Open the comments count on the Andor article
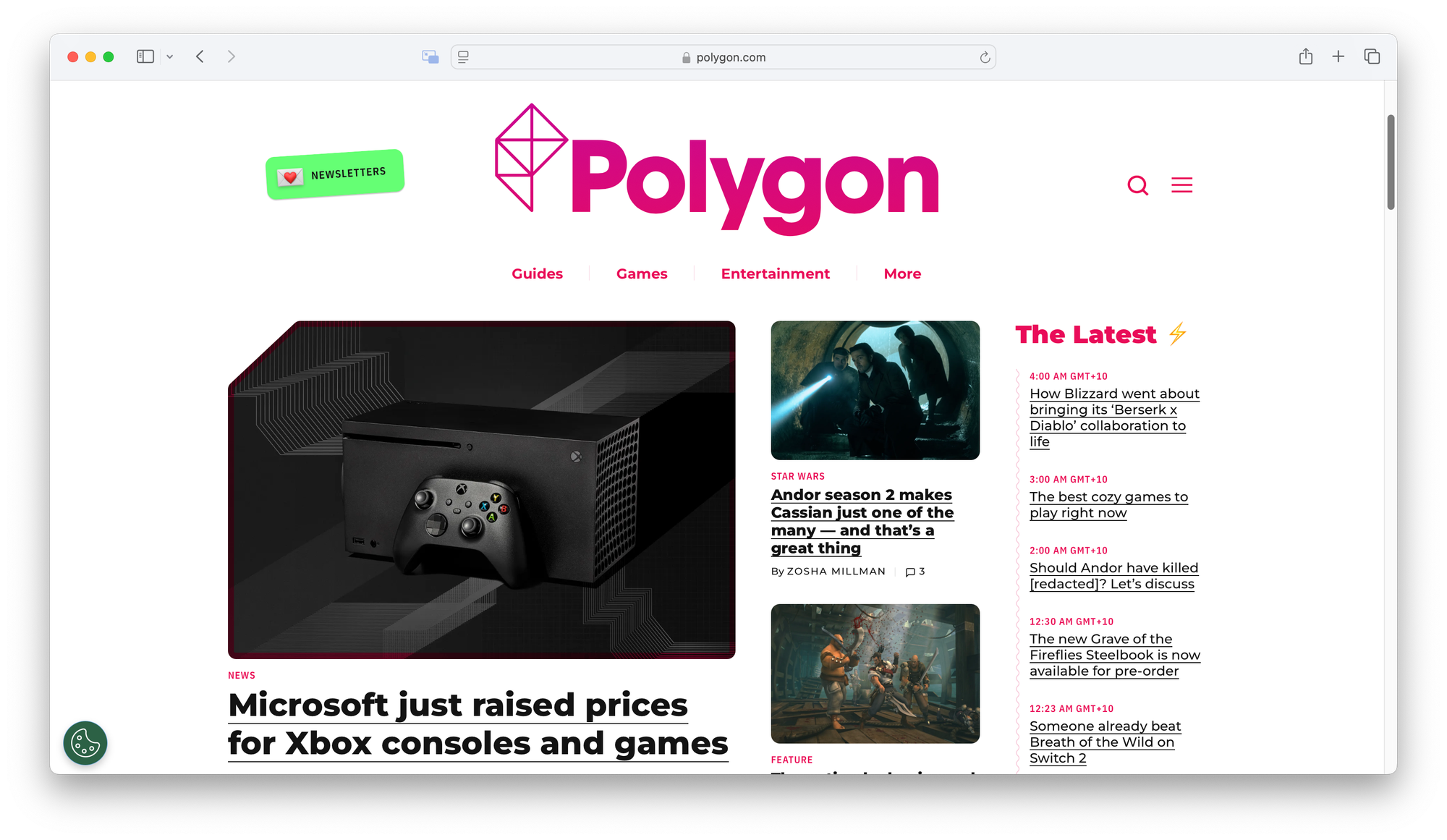The height and width of the screenshot is (840, 1447). (x=915, y=572)
